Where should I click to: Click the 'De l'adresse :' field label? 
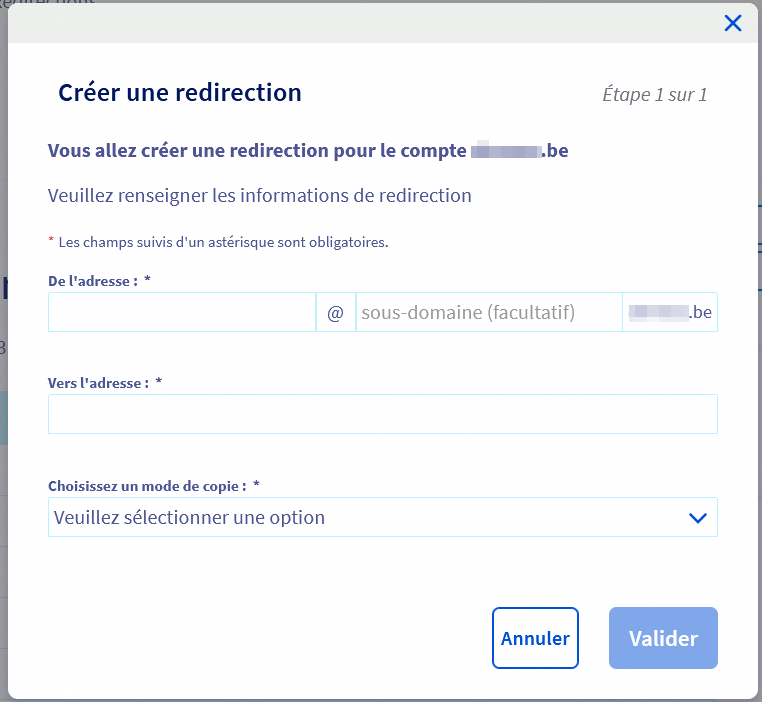click(x=93, y=281)
